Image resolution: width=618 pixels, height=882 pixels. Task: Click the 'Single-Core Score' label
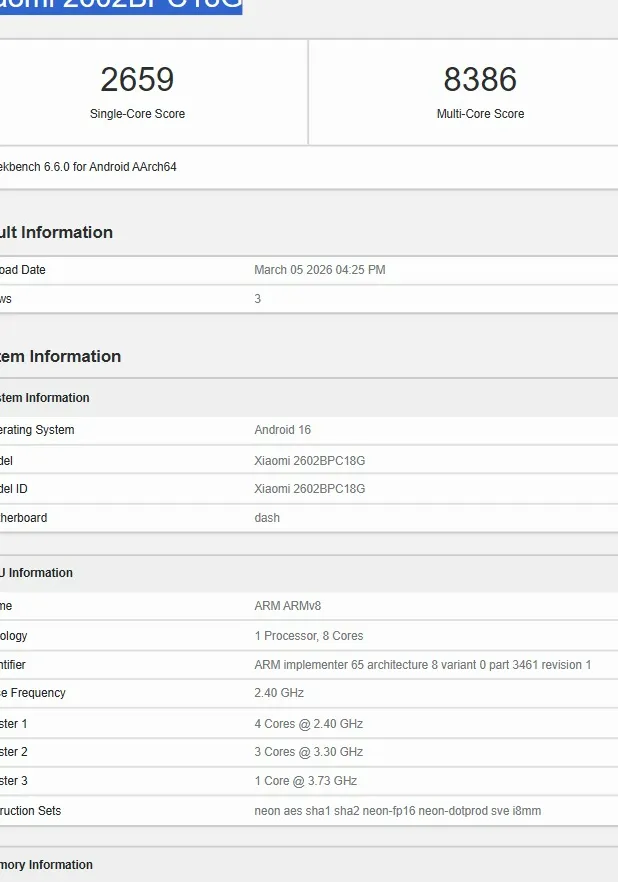pyautogui.click(x=137, y=114)
